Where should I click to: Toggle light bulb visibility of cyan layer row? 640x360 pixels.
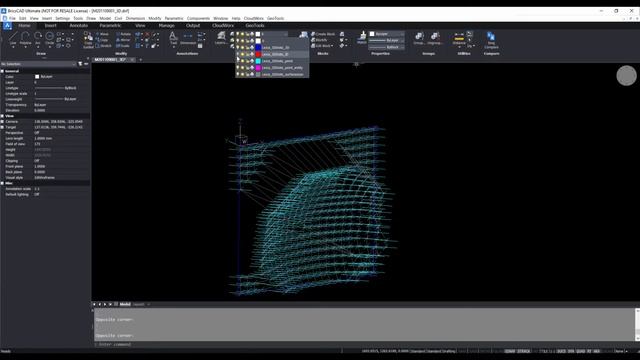[x=238, y=61]
